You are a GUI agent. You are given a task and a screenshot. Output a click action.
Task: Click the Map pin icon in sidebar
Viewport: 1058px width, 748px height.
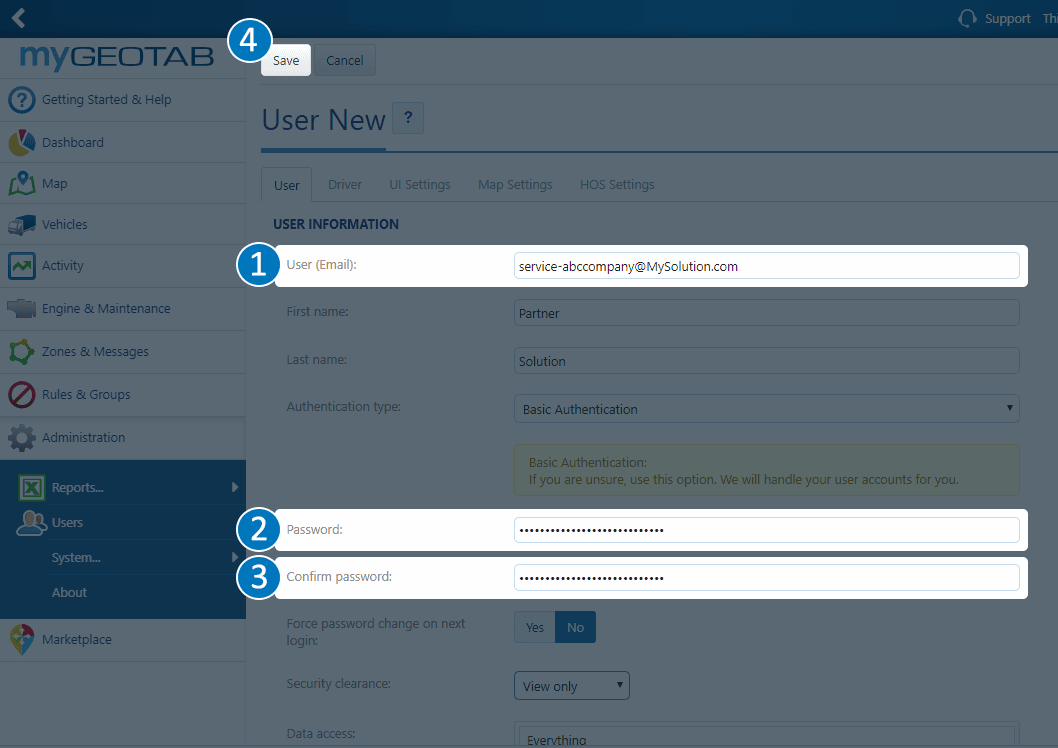(22, 184)
